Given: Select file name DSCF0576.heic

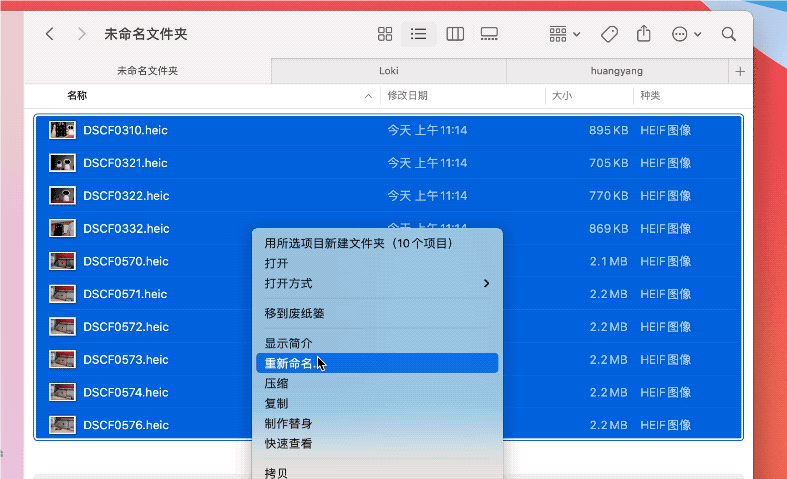Looking at the screenshot, I should (x=126, y=425).
